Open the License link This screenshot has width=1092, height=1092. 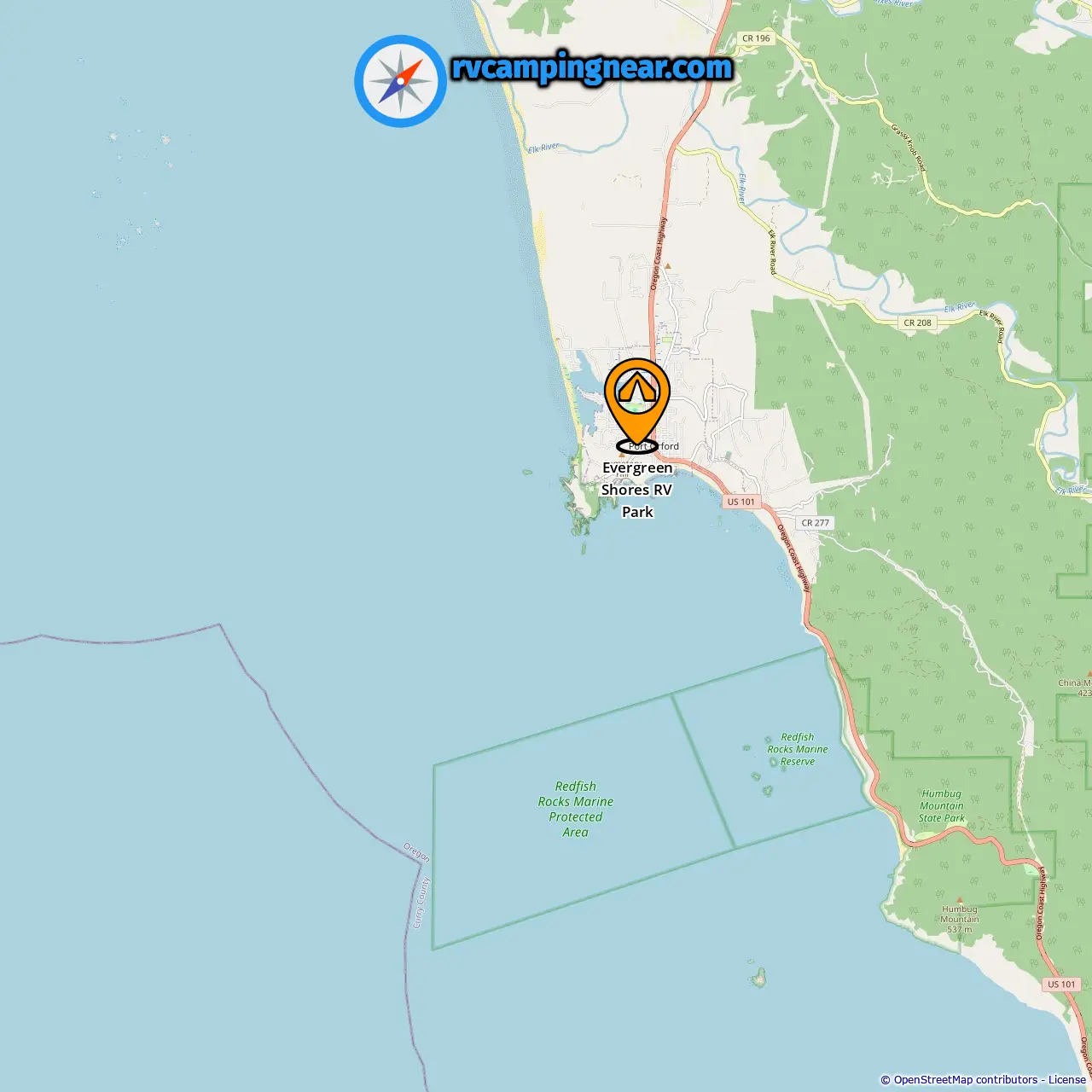pos(1067,1080)
